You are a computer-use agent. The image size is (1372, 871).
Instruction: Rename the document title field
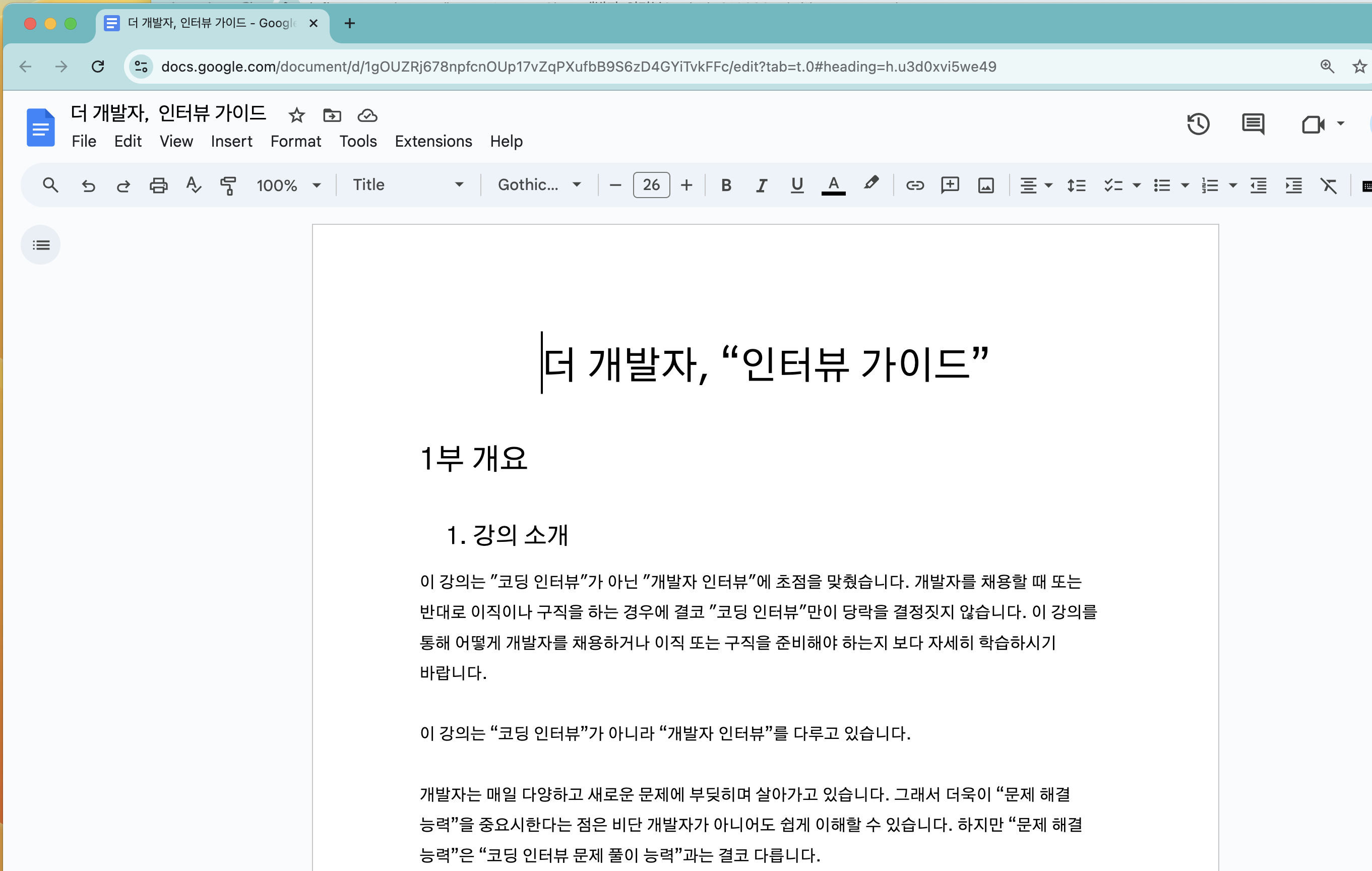coord(168,113)
